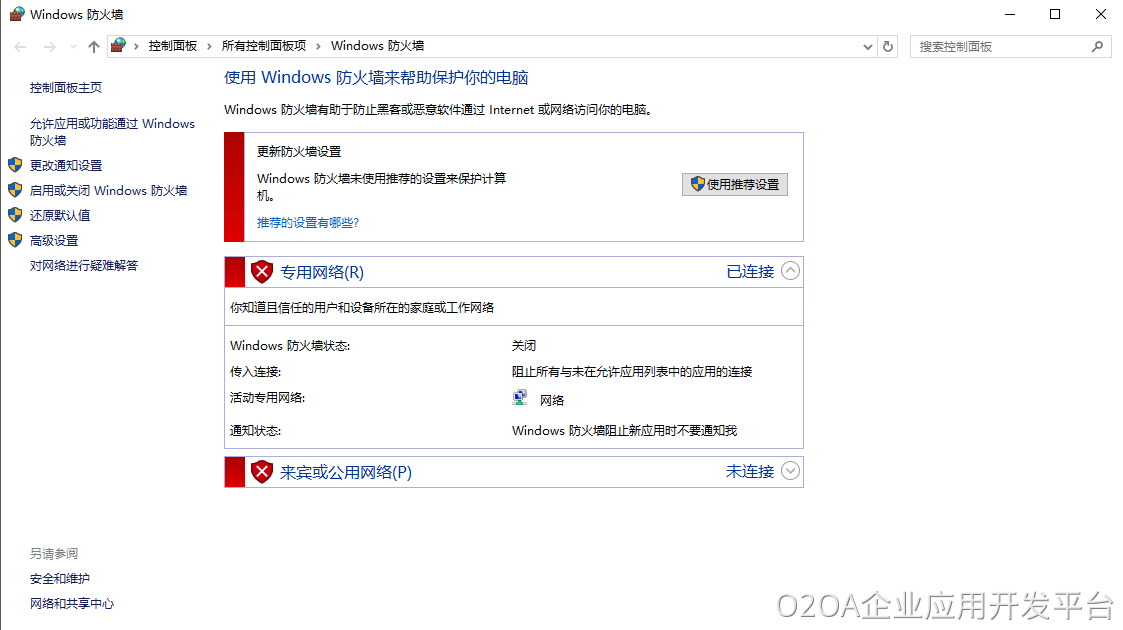Image resolution: width=1123 pixels, height=630 pixels.
Task: Expand the chevron after 控制面板 breadcrumb
Action: tap(209, 46)
